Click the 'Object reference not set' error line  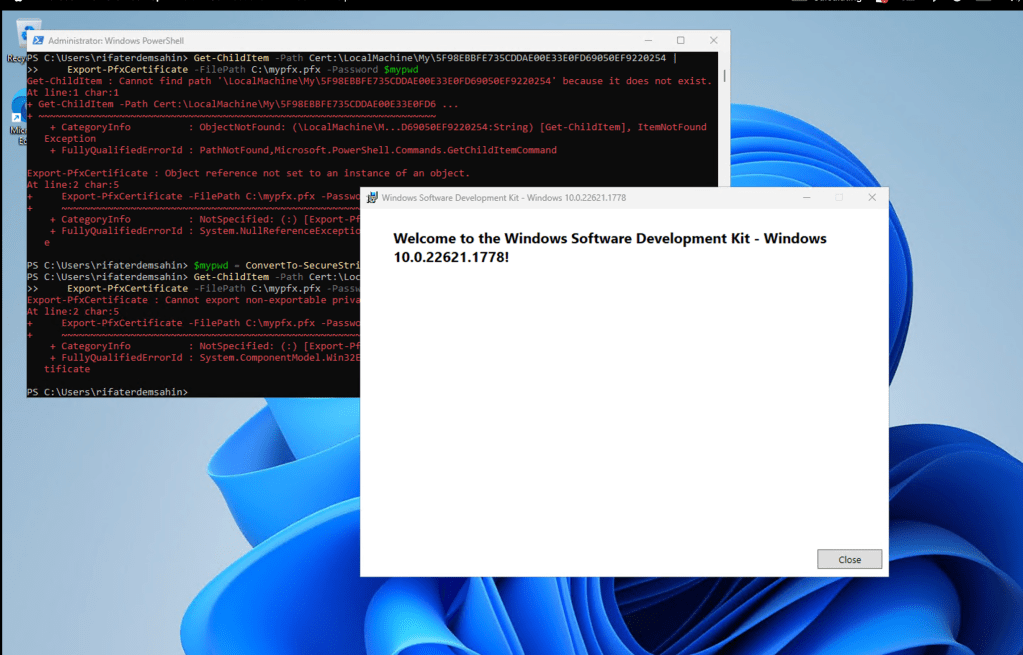point(248,173)
